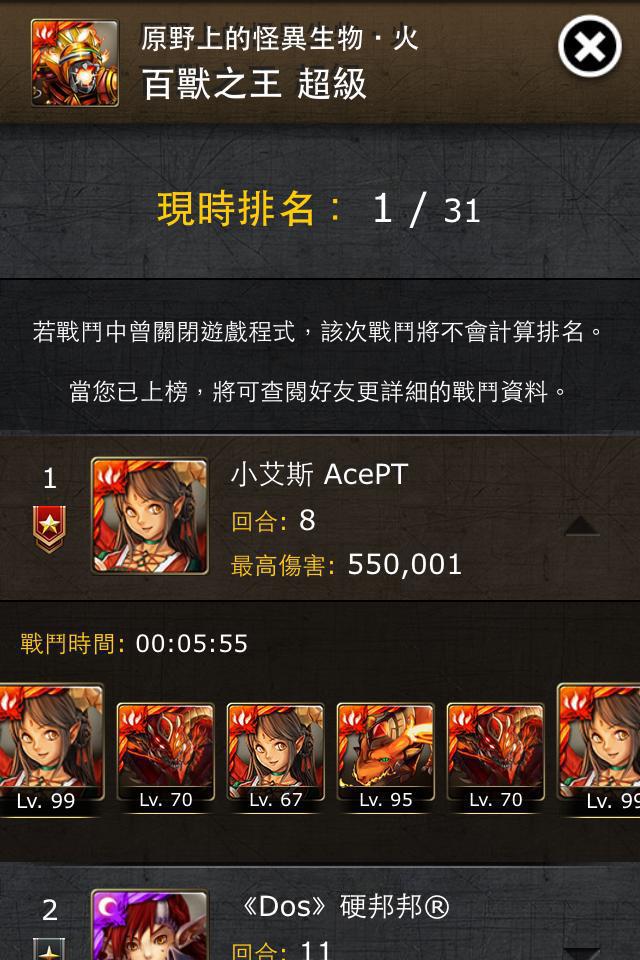Tap the stage title 百獸之王 超級
The width and height of the screenshot is (640, 960).
coord(254,84)
